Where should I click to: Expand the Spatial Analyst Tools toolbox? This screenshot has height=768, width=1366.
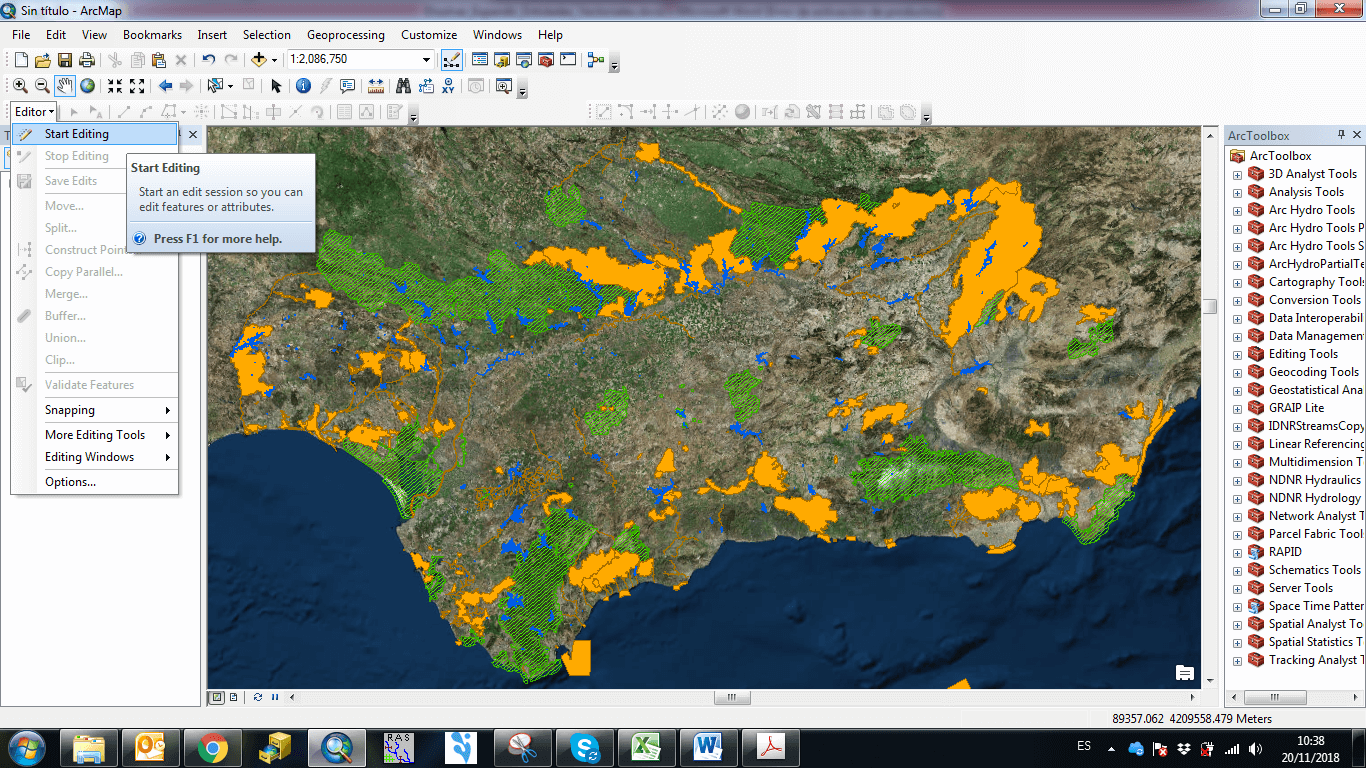tap(1237, 624)
